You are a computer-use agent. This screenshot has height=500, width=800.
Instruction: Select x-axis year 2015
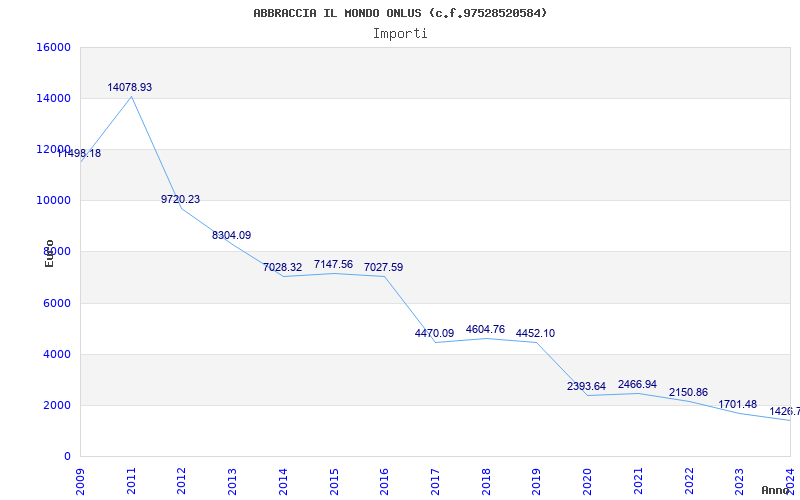[x=334, y=482]
